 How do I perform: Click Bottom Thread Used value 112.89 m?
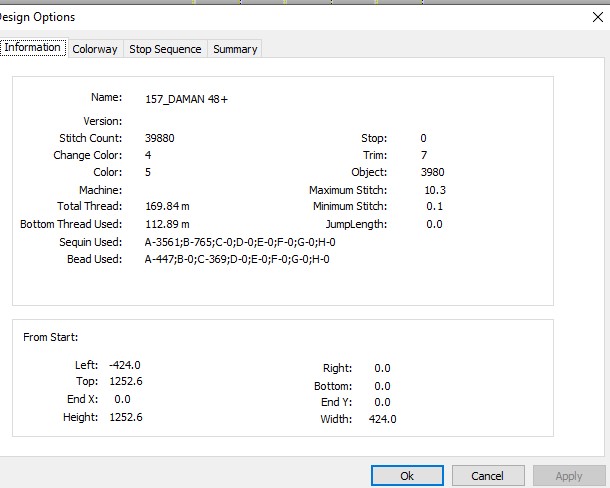(x=167, y=224)
